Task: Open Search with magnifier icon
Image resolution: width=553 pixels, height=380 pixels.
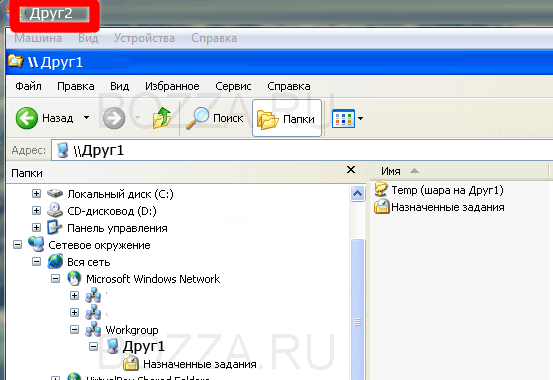Action: pos(198,118)
